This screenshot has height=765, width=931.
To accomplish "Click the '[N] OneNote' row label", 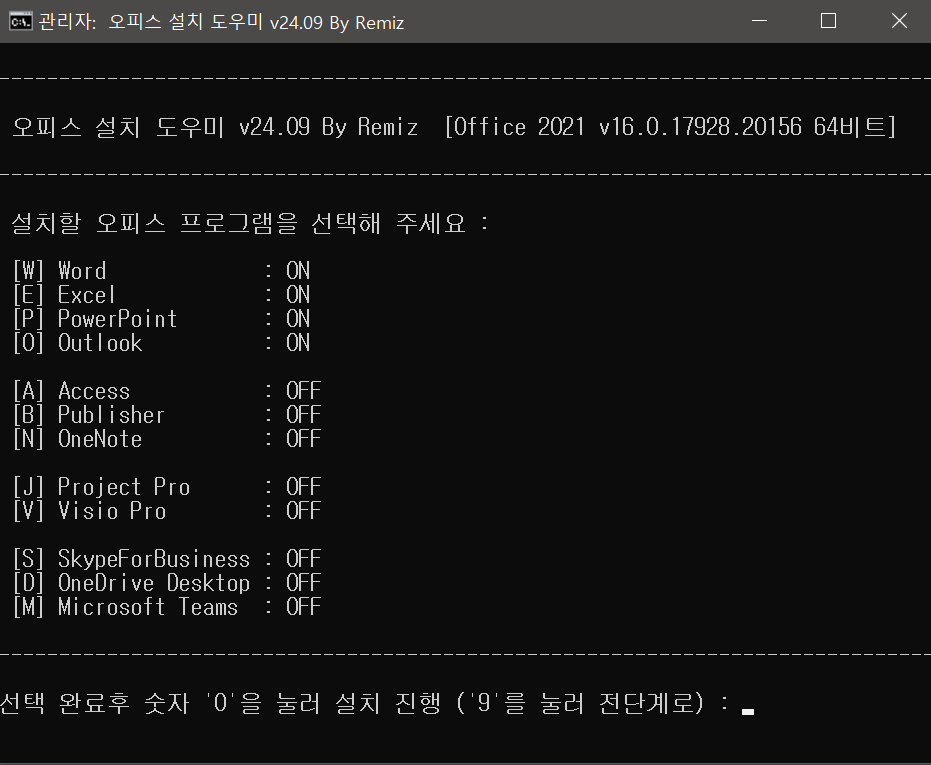I will 78,439.
